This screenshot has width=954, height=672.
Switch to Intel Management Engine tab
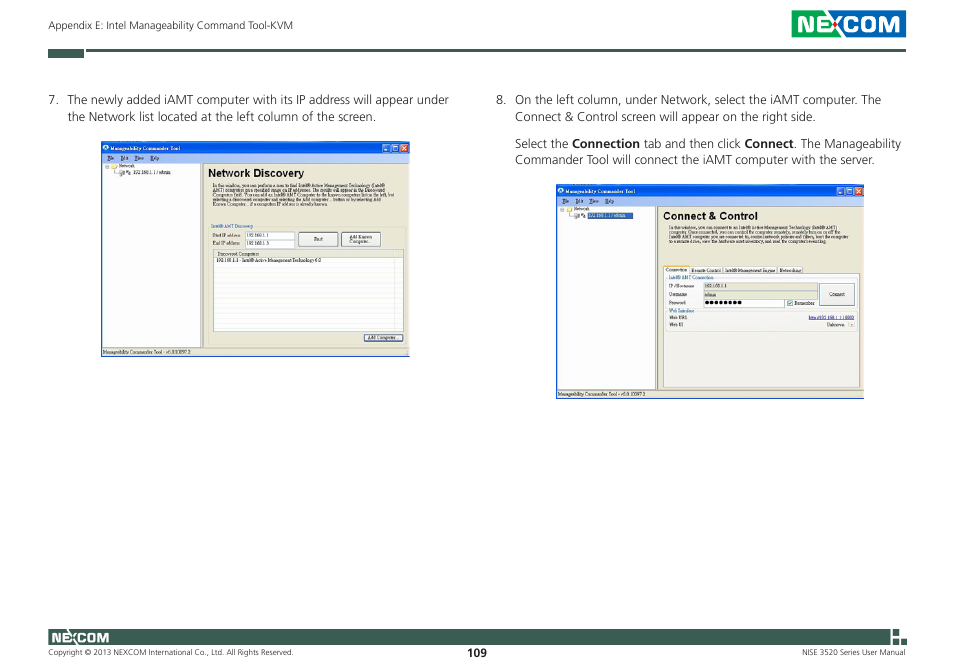tap(750, 270)
